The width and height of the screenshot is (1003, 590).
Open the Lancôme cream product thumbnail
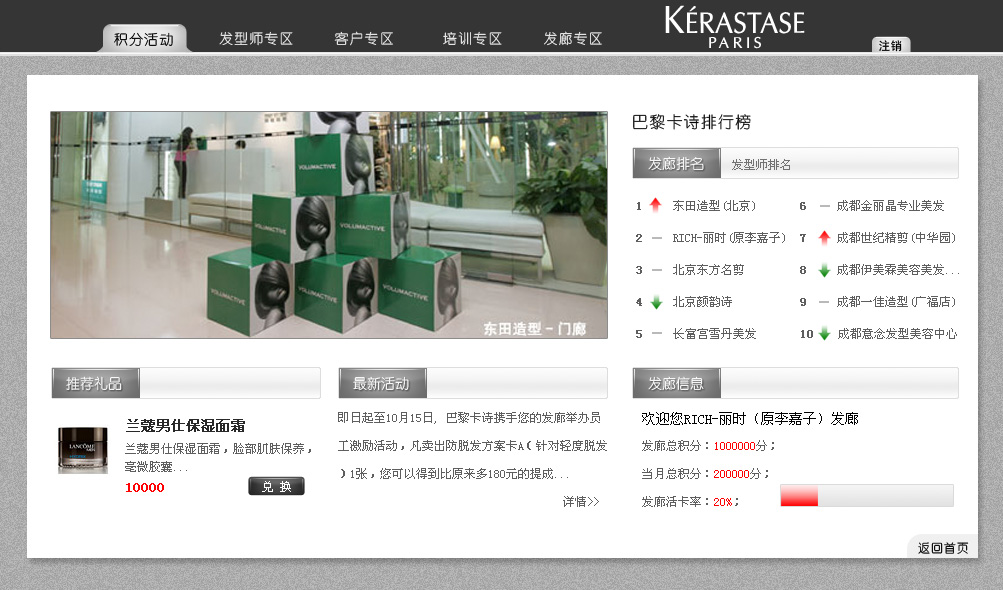coord(83,450)
